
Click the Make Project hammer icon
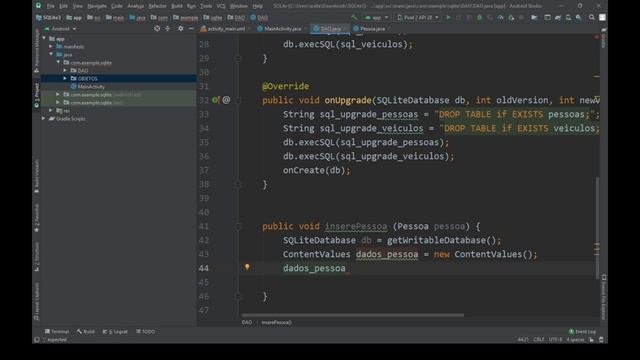coord(354,18)
